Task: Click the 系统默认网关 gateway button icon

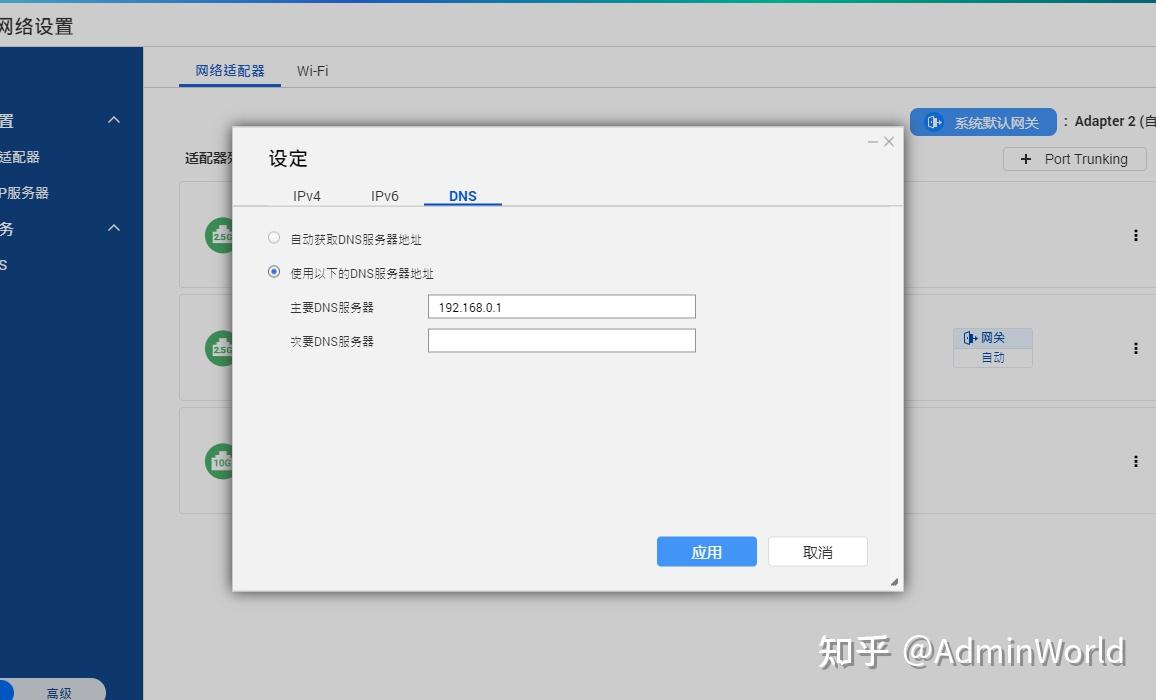Action: click(x=934, y=121)
